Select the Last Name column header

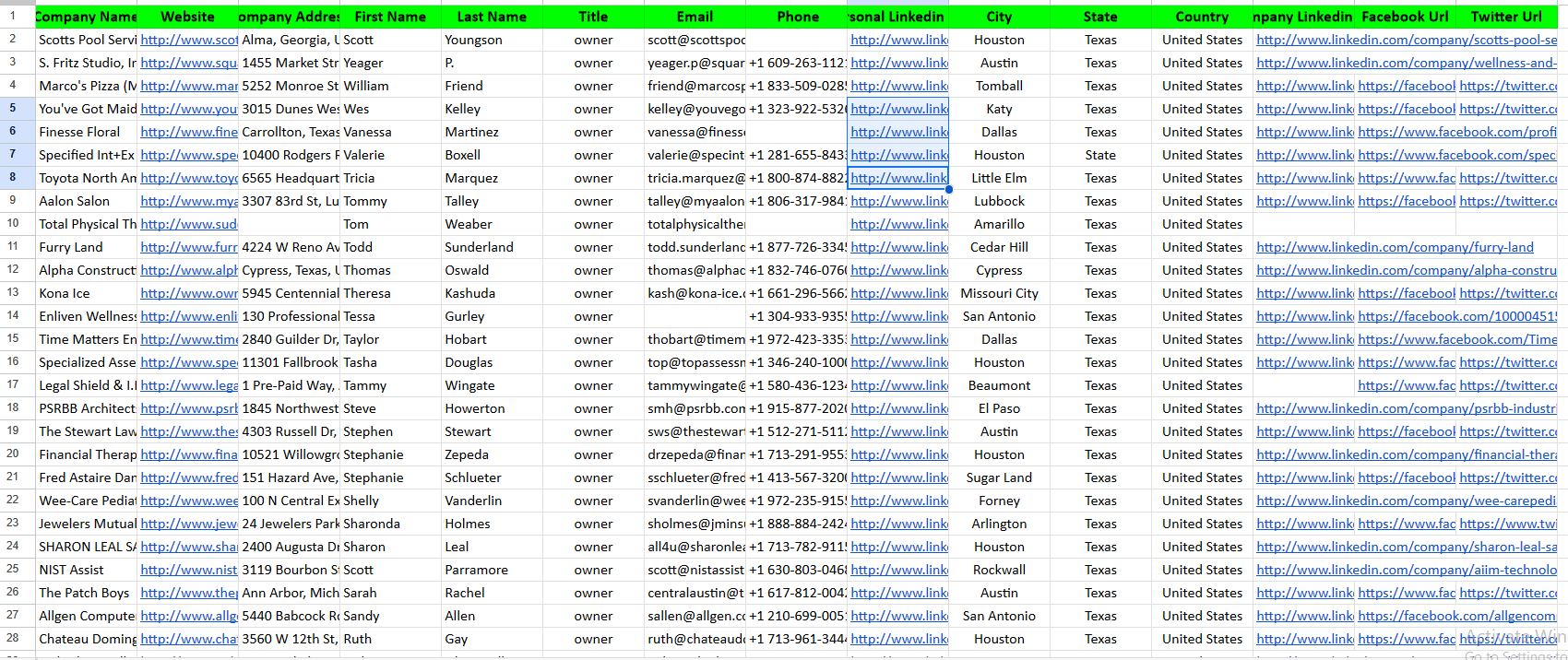pos(492,17)
